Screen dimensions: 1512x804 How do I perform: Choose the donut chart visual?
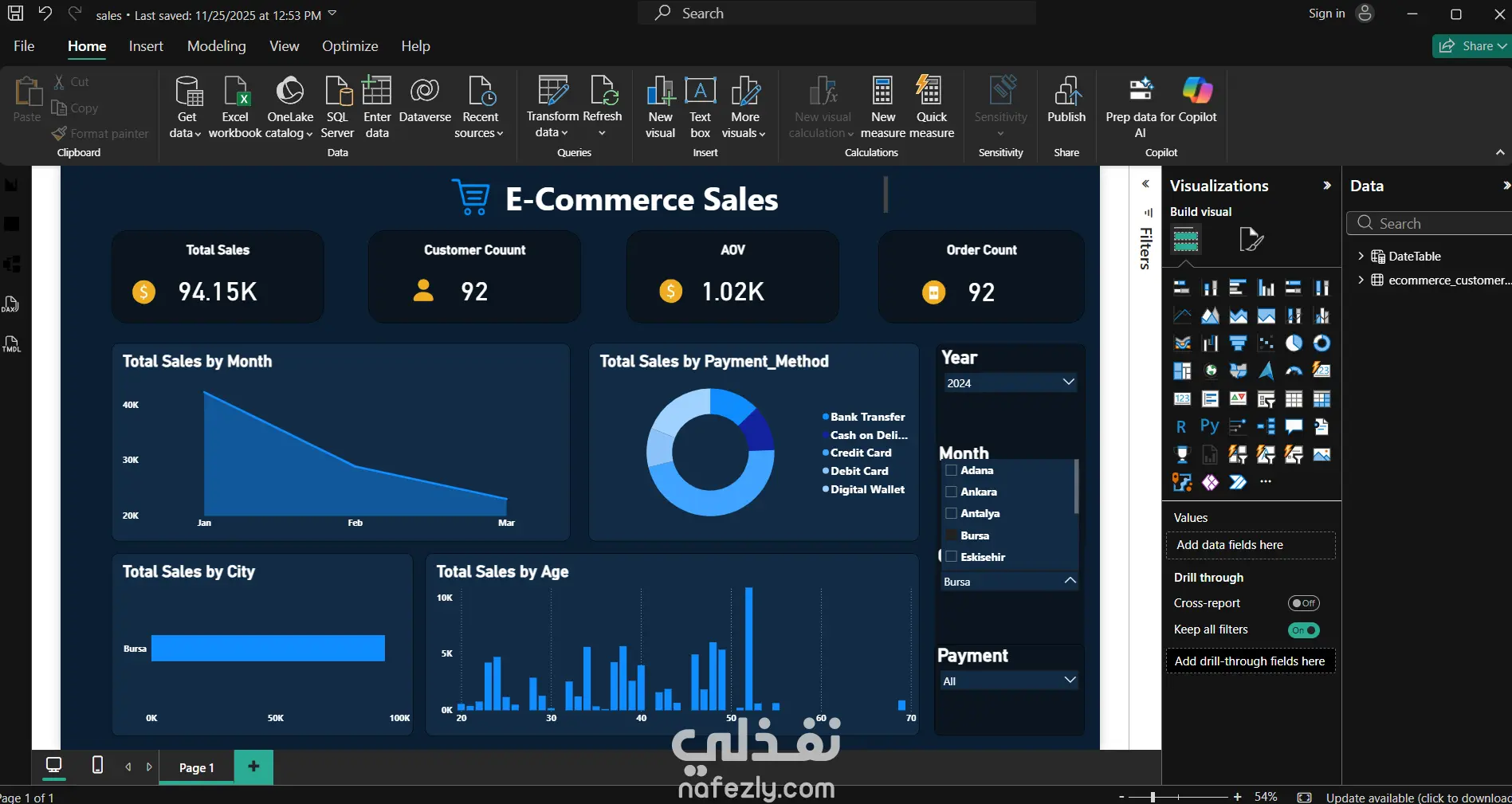coord(1322,343)
